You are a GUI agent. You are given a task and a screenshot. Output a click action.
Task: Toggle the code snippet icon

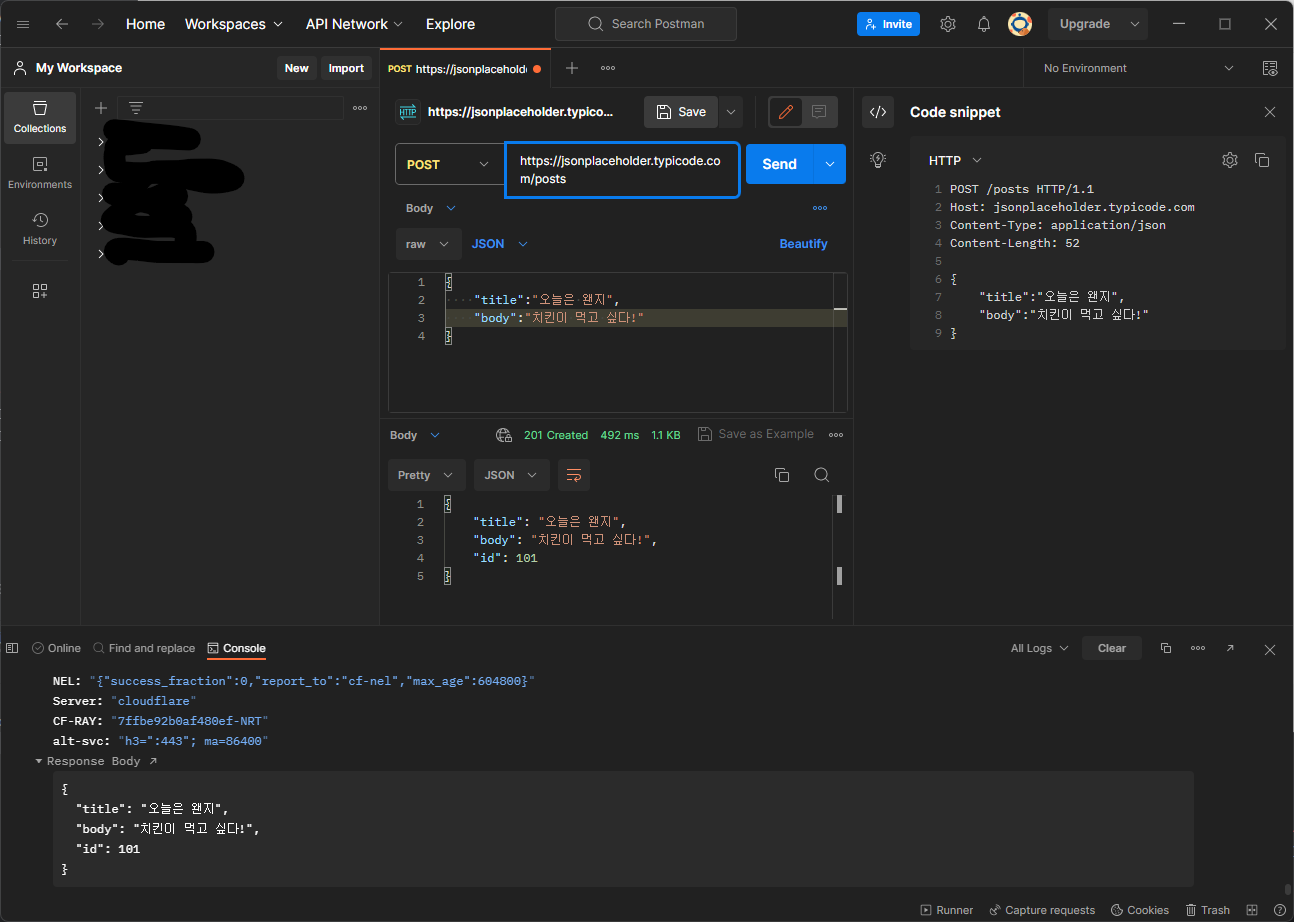click(x=878, y=112)
